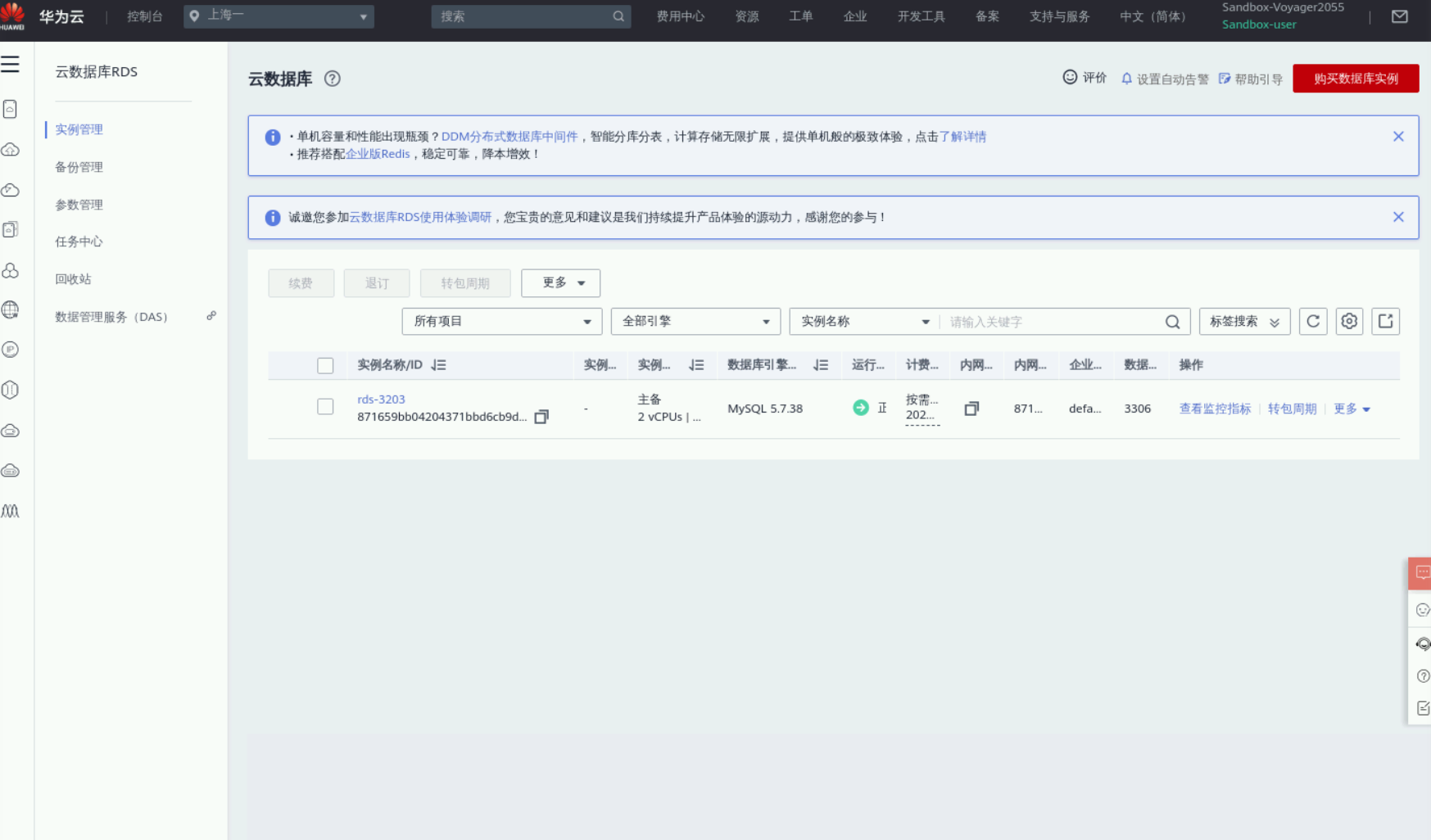Click 转包周期 link in rds-3203 row
1431x840 pixels.
tap(1292, 409)
